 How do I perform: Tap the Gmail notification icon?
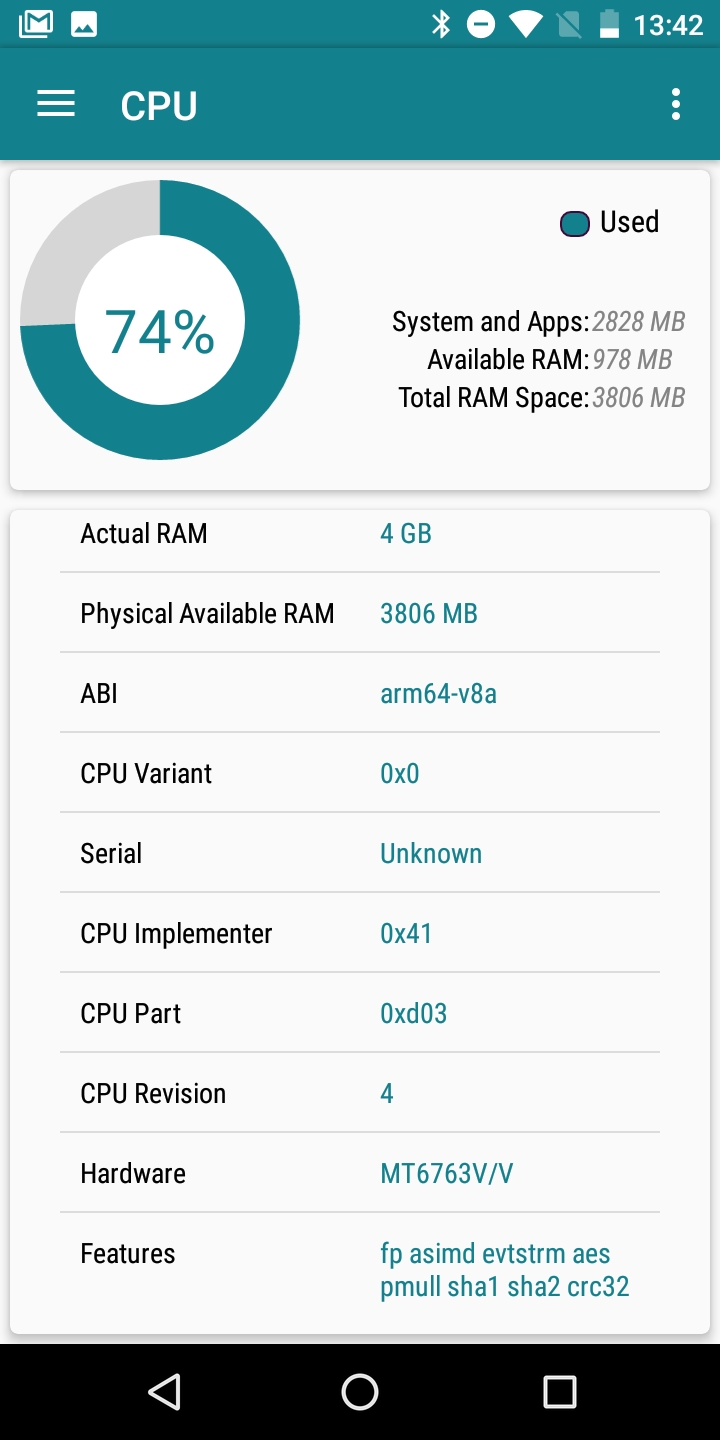36,24
